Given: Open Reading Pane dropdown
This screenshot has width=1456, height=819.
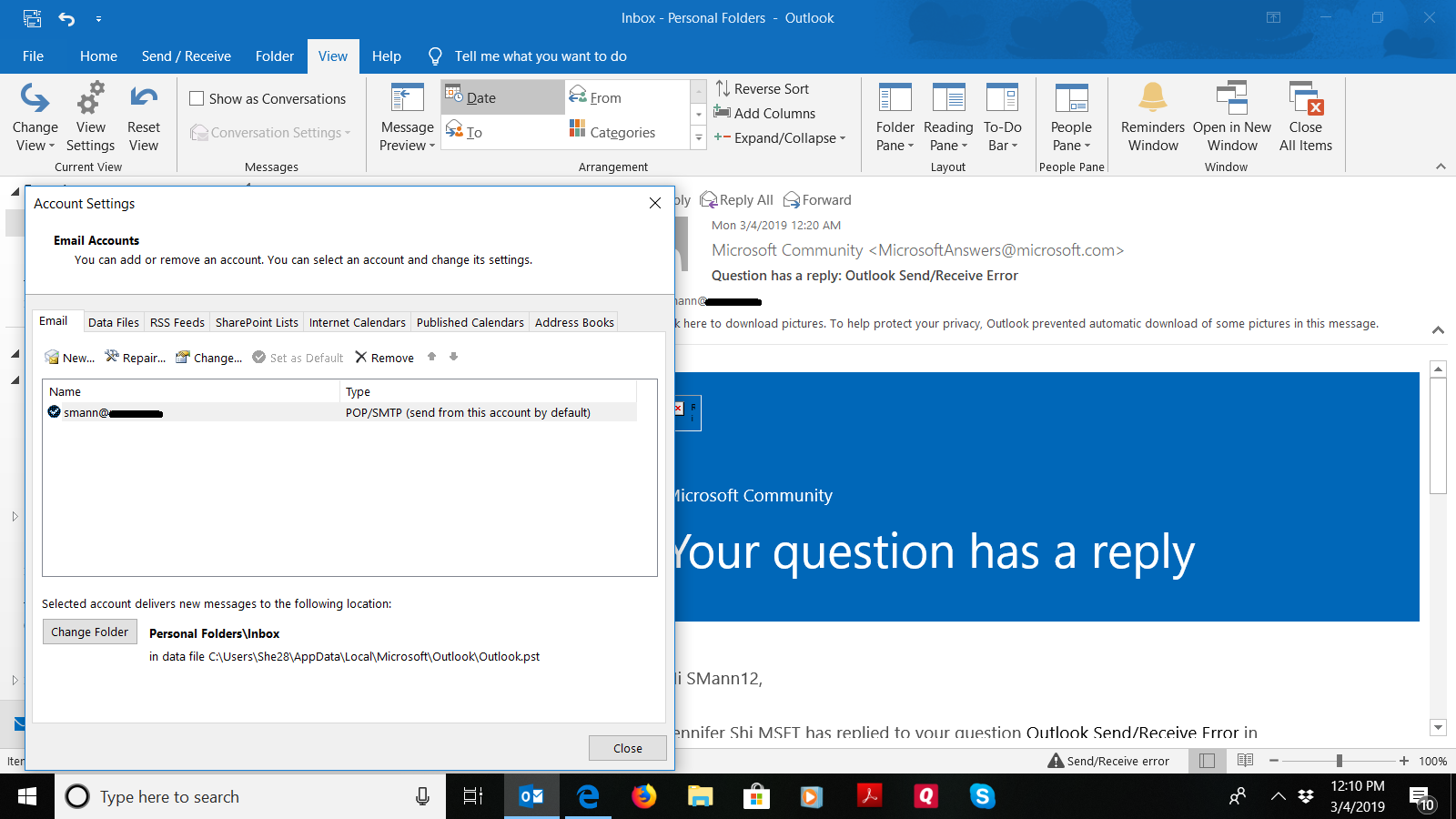Looking at the screenshot, I should coord(948,117).
